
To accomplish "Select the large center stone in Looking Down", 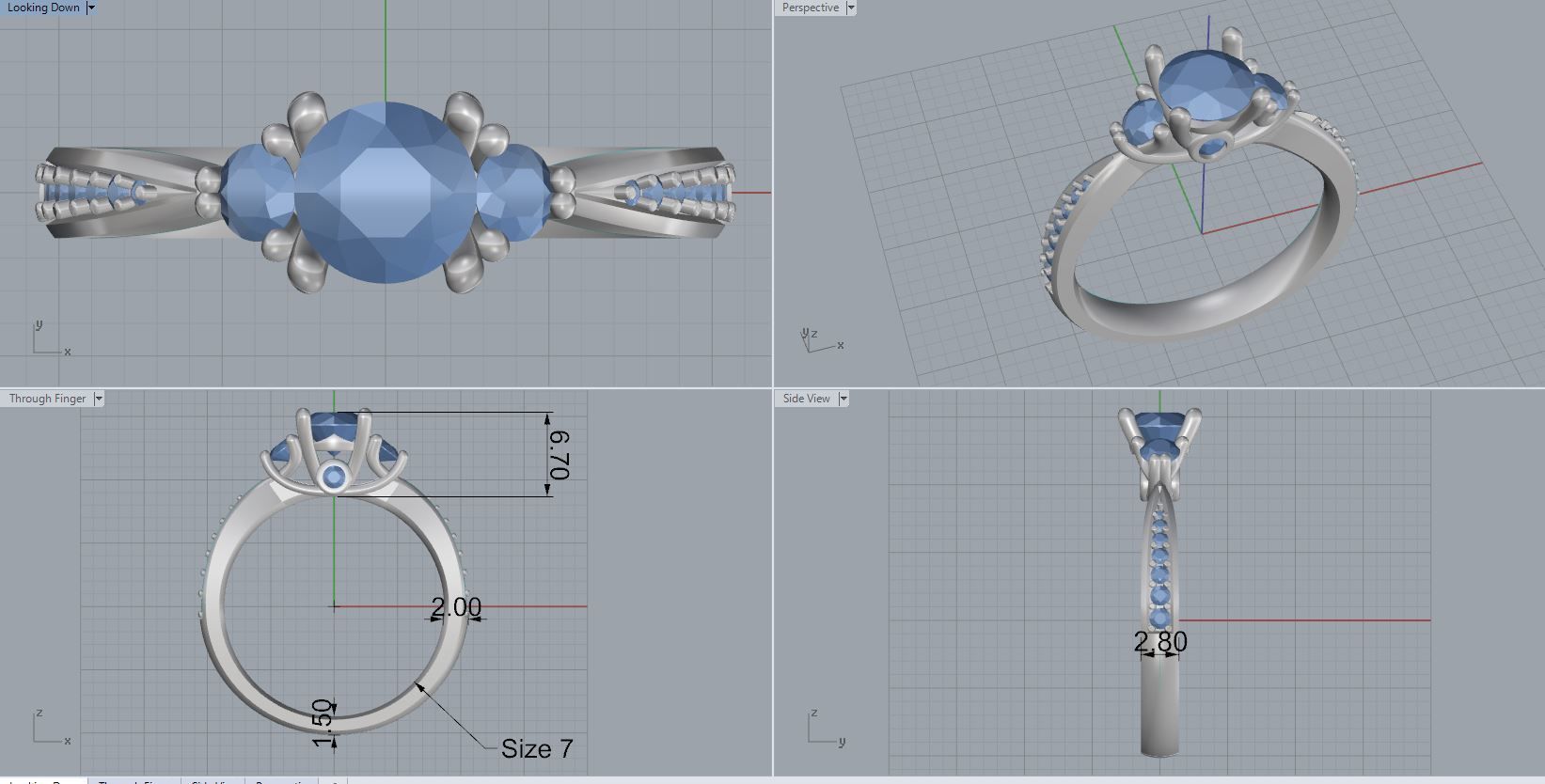I will pyautogui.click(x=387, y=193).
